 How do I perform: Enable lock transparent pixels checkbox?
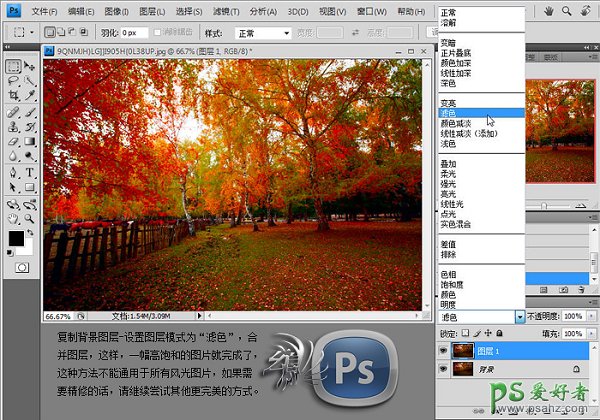467,333
